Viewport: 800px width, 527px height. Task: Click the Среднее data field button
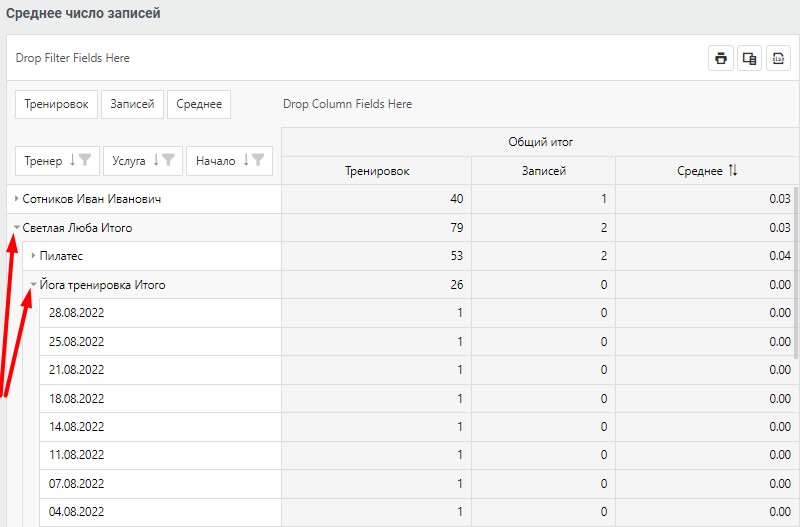click(199, 104)
